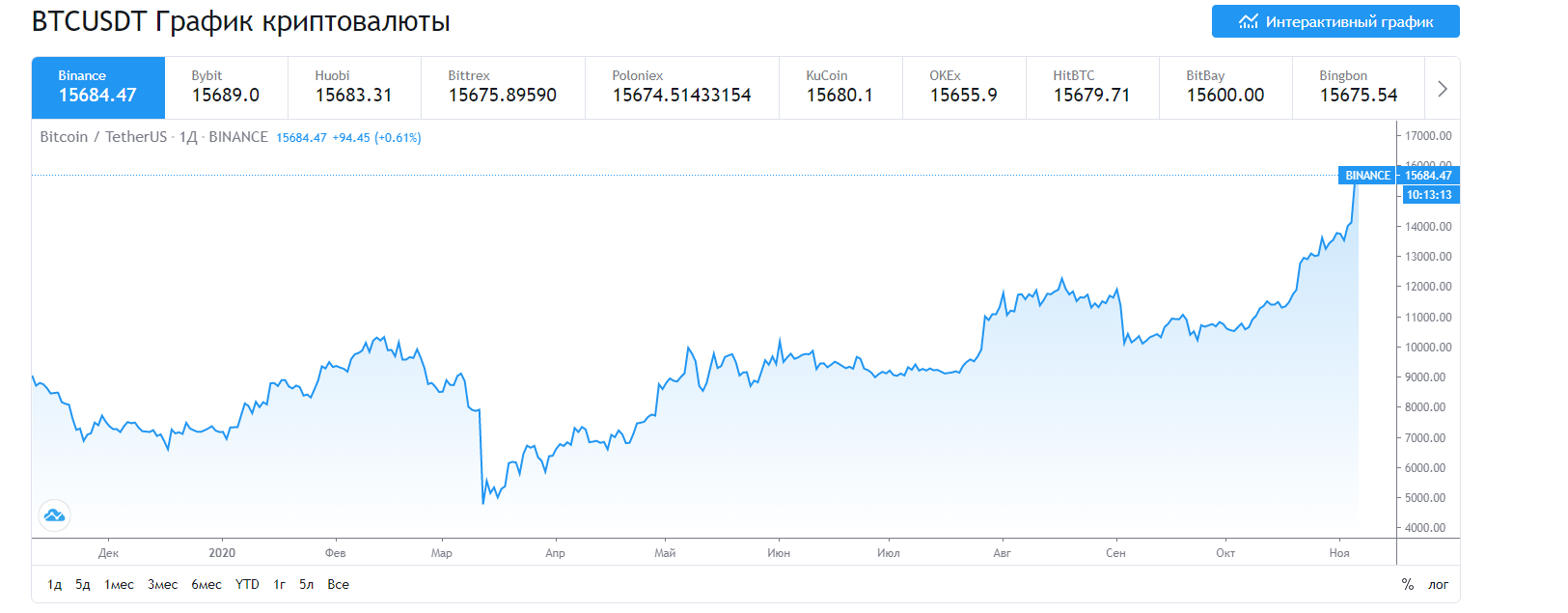This screenshot has width=1568, height=613.
Task: Select the KuCoin exchange tab
Action: point(840,87)
